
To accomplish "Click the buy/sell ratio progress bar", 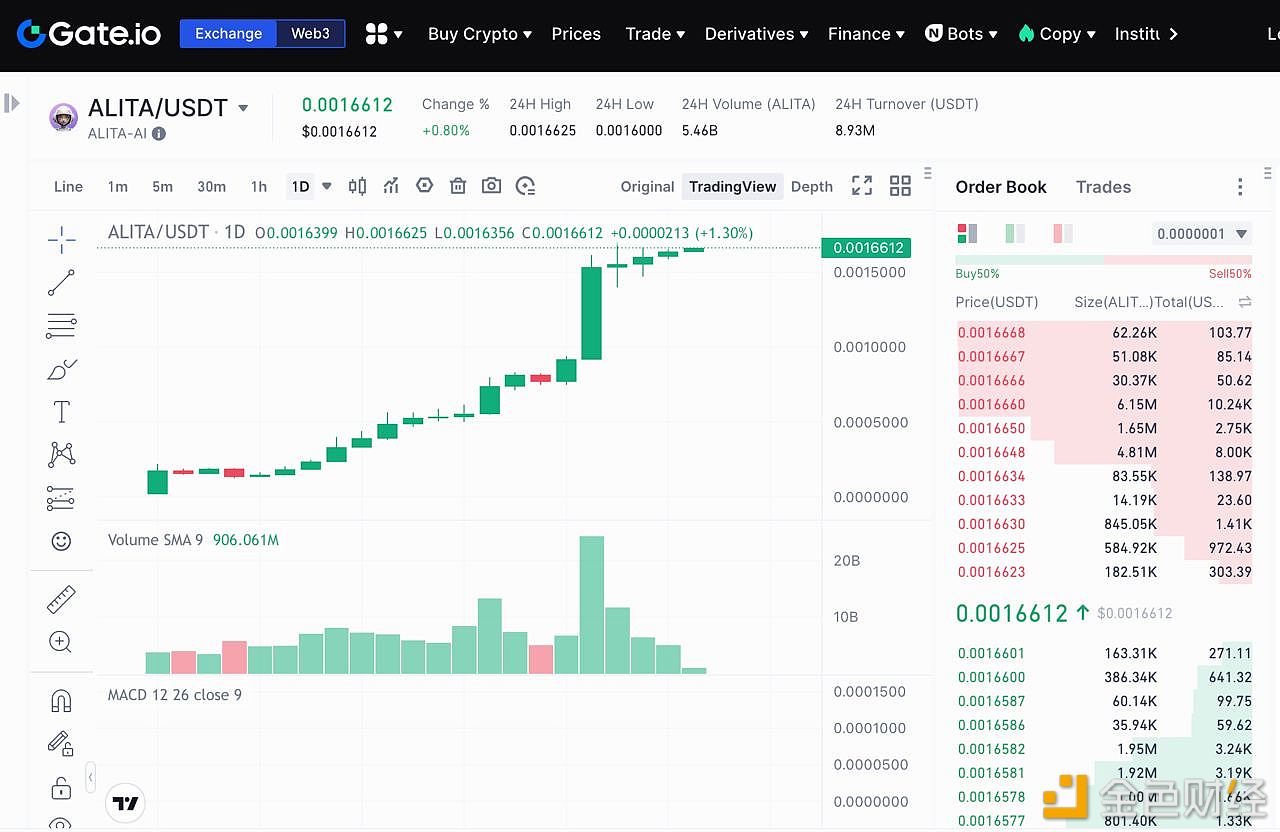I will click(x=1104, y=260).
